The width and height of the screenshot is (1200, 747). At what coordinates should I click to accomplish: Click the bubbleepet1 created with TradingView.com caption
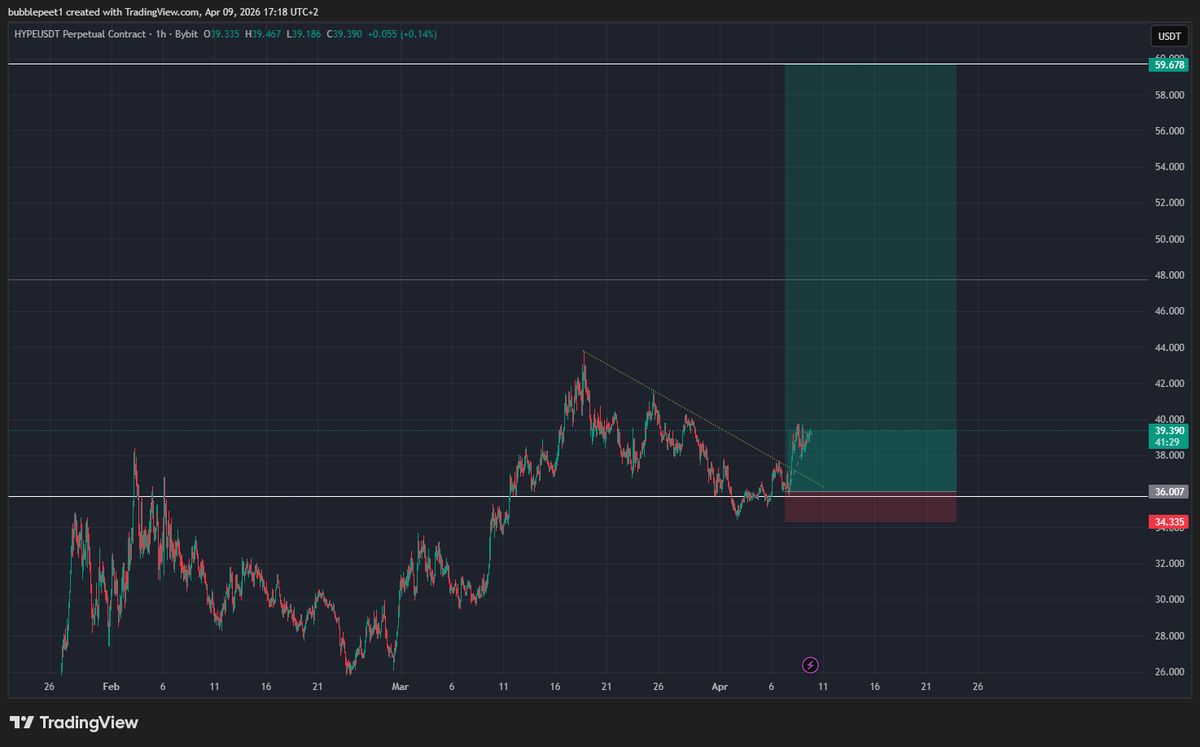(x=165, y=12)
